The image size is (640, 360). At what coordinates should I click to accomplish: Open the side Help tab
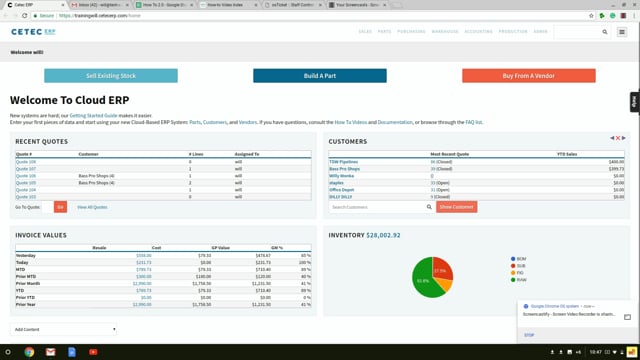634,102
